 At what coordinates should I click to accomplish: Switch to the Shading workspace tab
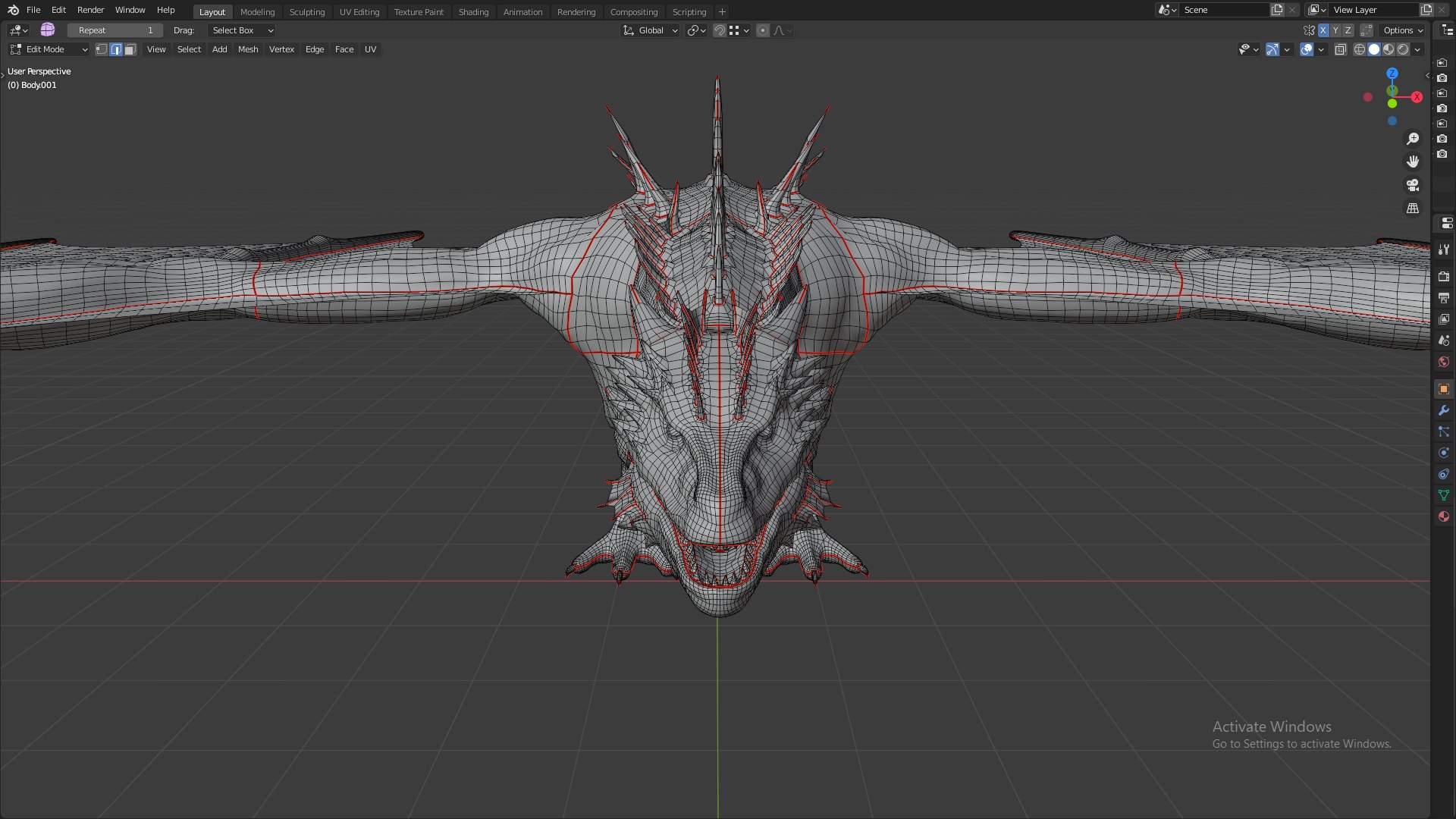(473, 12)
